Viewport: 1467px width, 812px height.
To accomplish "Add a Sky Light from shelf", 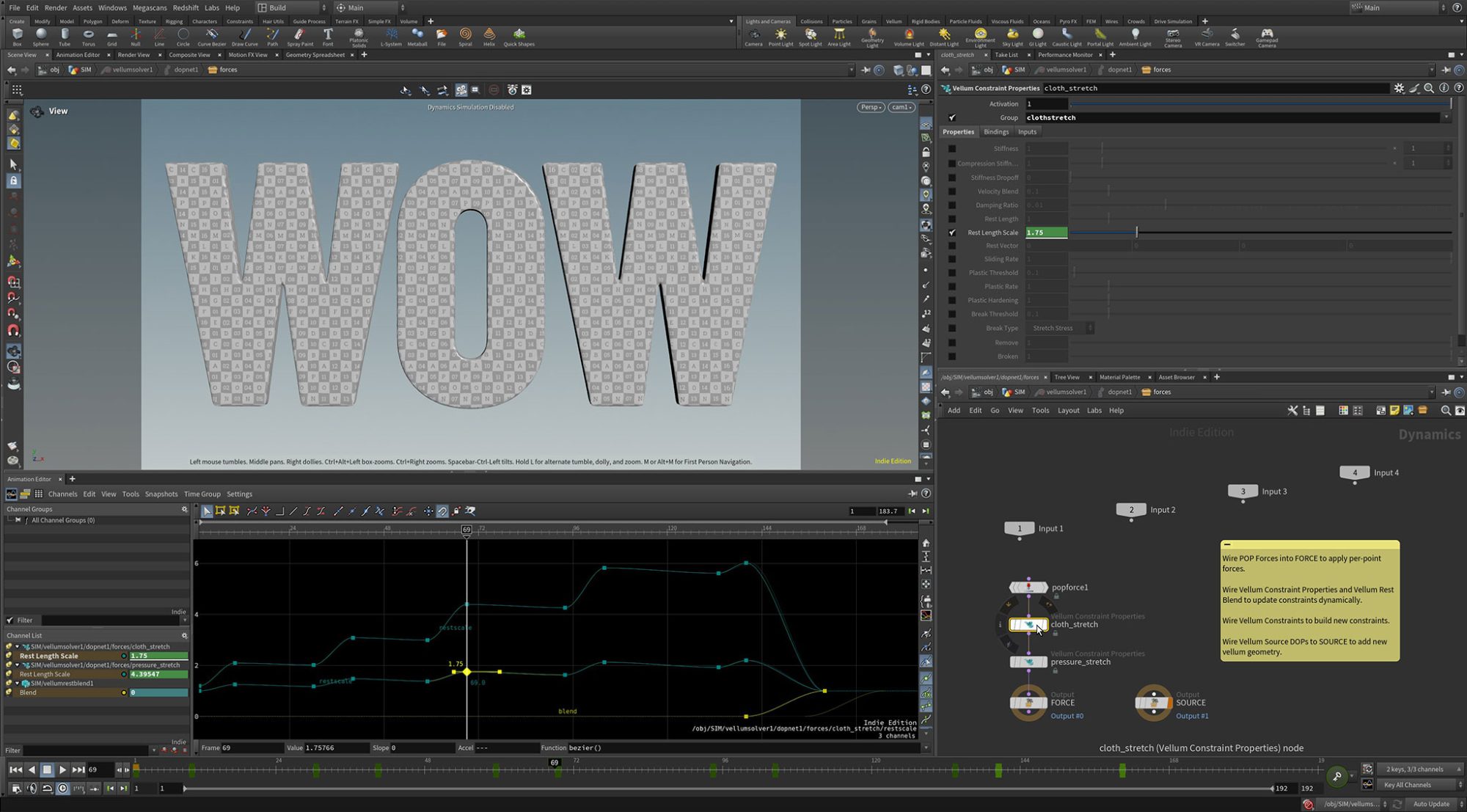I will pyautogui.click(x=1011, y=37).
